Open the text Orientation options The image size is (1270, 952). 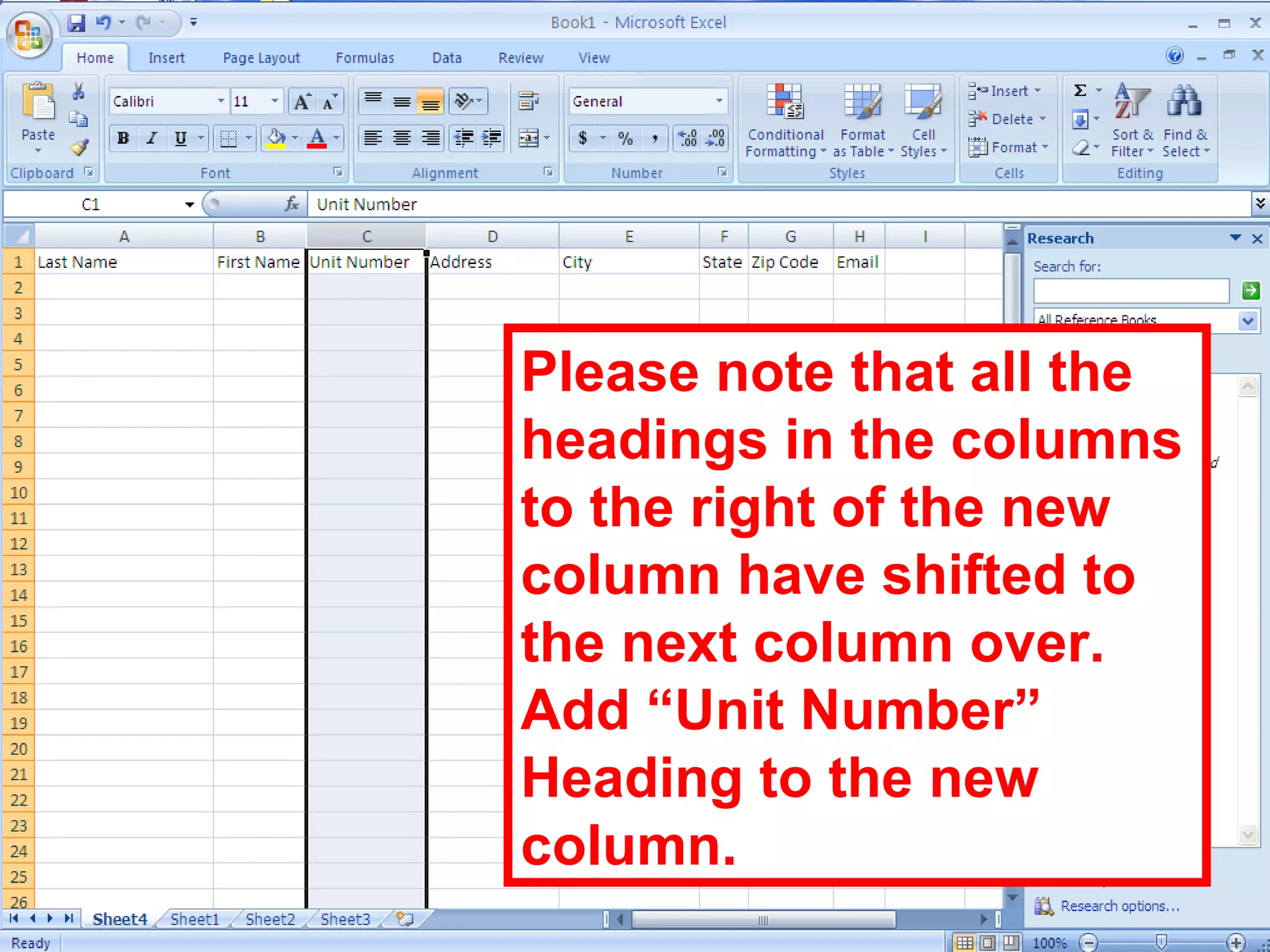(468, 101)
